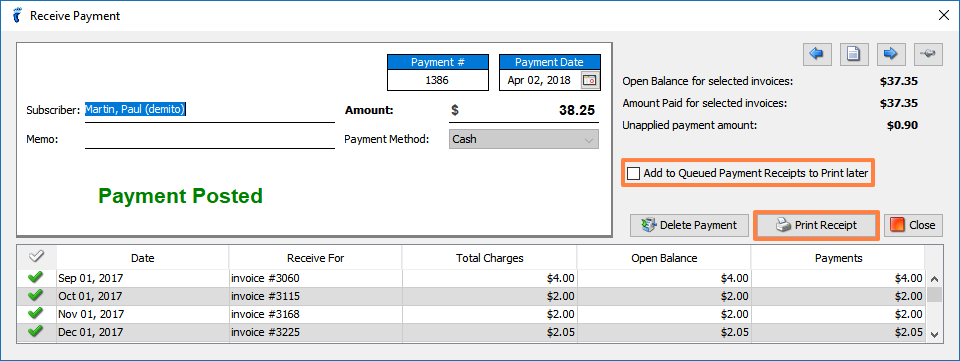The image size is (960, 361).
Task: Toggle checkmark for invoice #3060
Action: click(x=36, y=278)
